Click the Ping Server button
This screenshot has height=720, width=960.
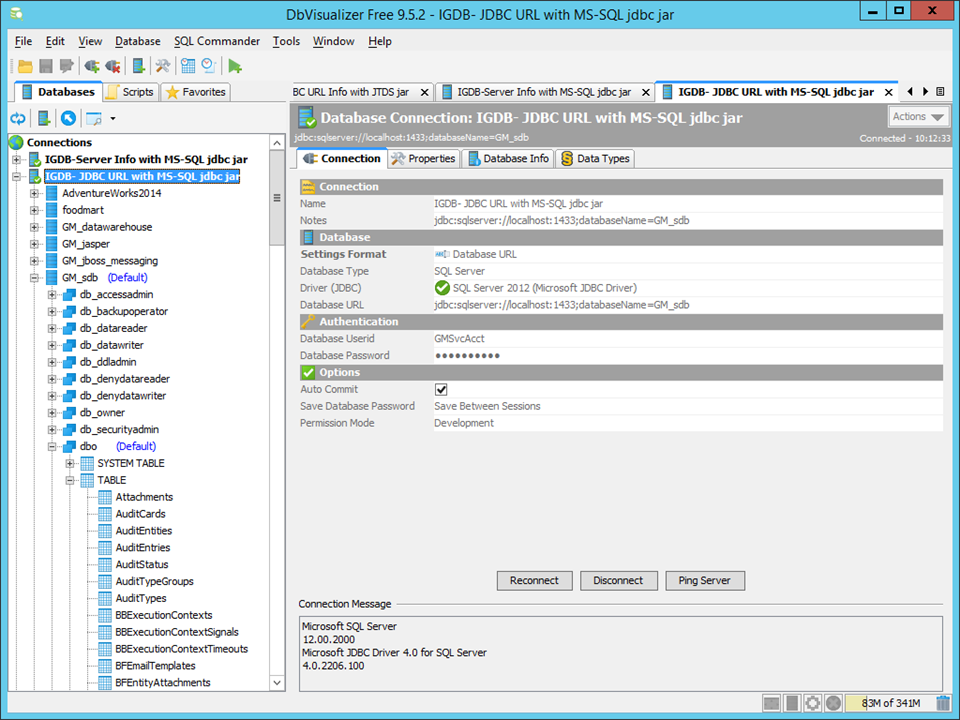point(705,580)
